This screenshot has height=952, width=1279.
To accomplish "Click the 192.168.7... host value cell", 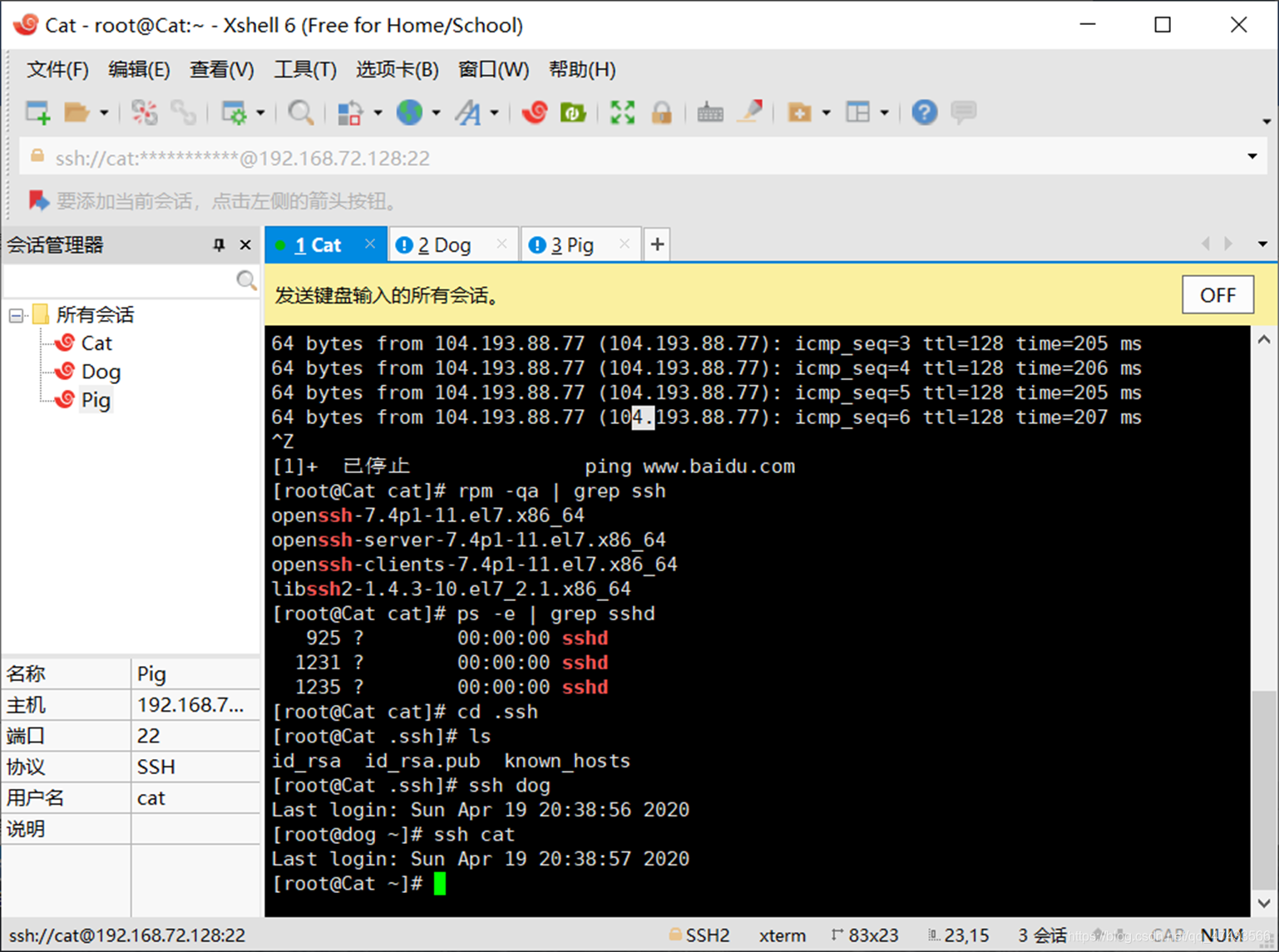I will click(195, 705).
